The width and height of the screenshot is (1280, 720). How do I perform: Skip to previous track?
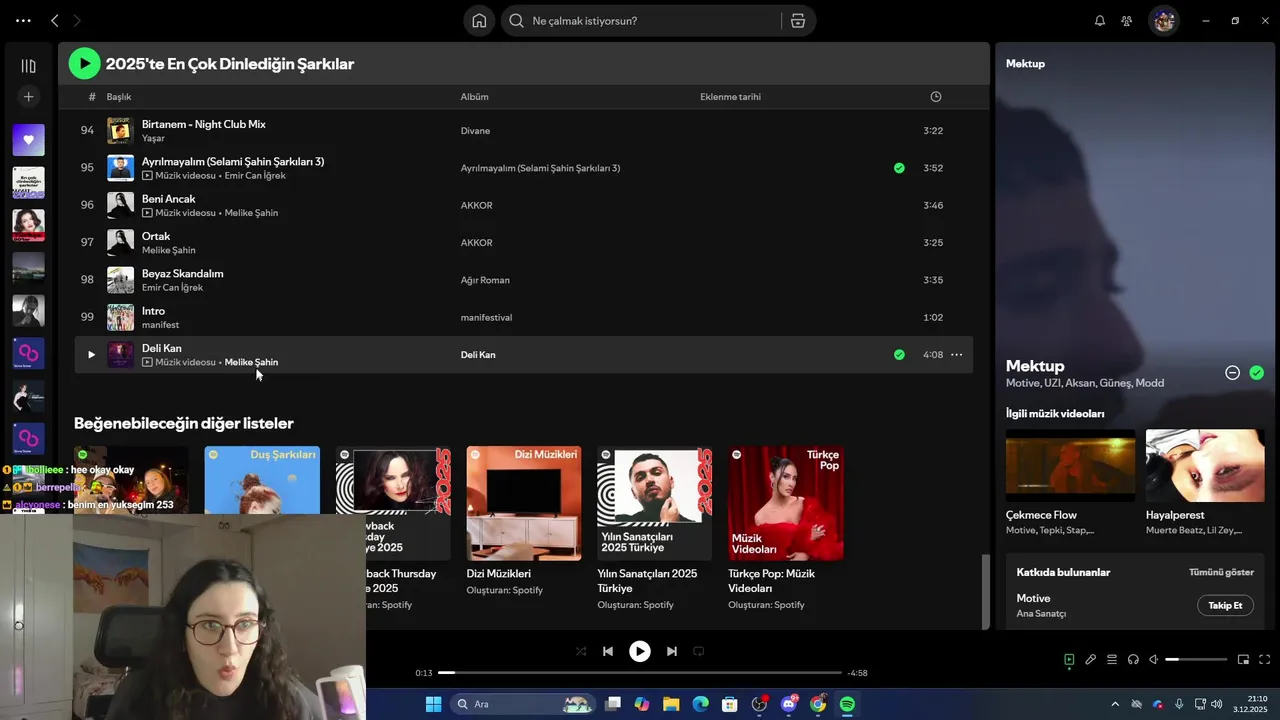(x=608, y=651)
